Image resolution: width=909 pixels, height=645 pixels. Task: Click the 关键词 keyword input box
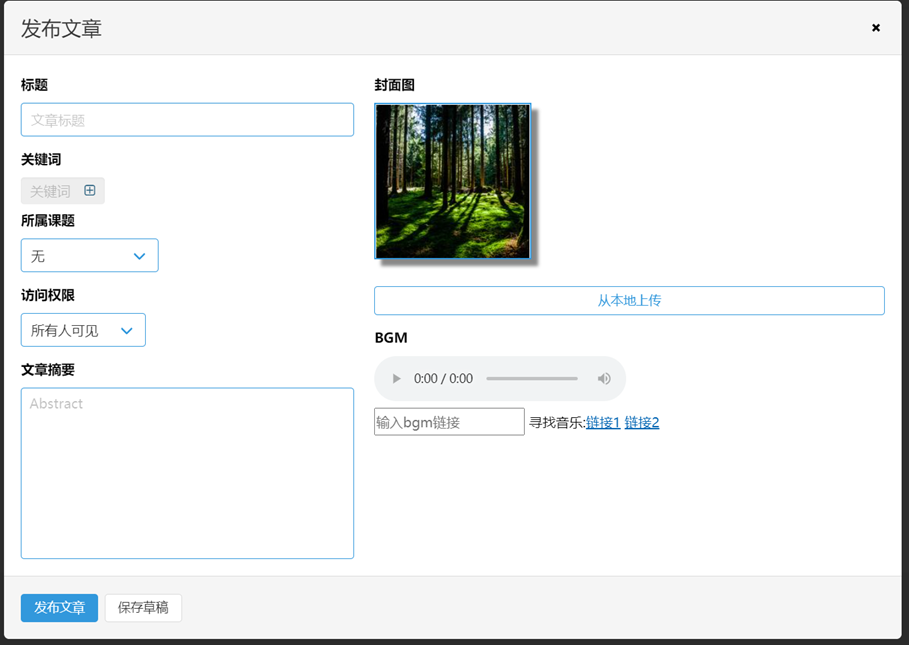(52, 190)
